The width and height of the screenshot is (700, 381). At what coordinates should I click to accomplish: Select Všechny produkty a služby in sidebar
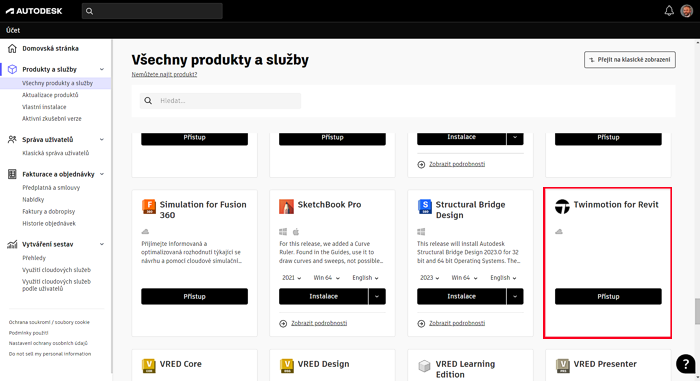tap(58, 83)
